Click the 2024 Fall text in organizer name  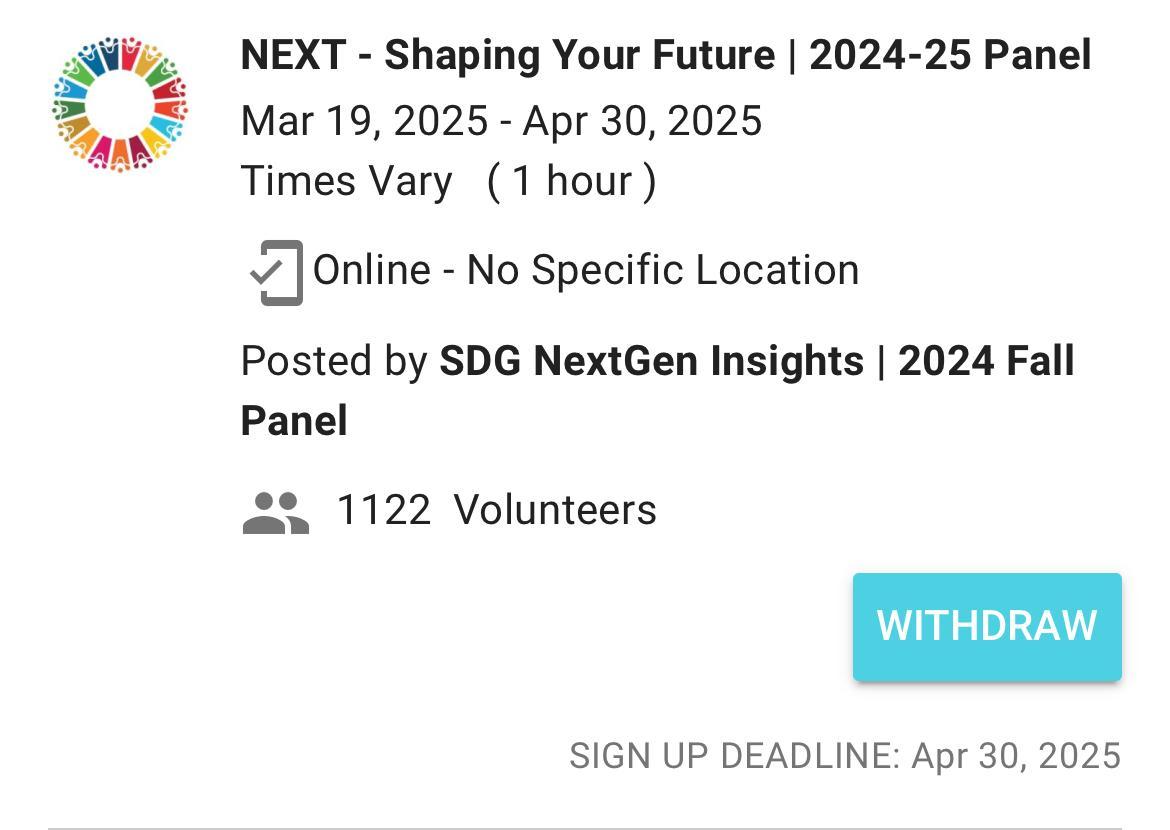pyautogui.click(x=986, y=361)
